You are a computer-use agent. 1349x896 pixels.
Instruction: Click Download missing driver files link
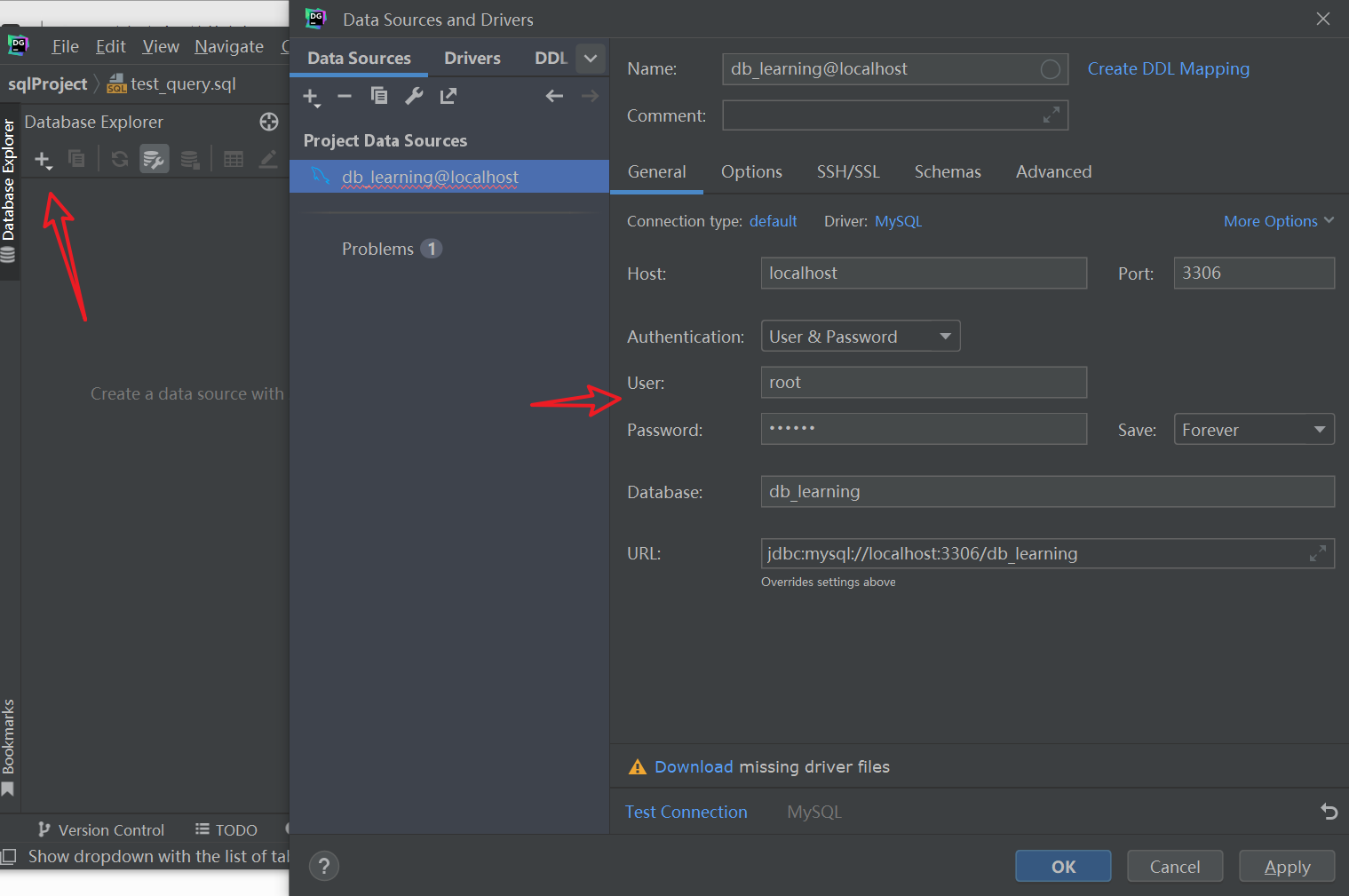(x=694, y=767)
